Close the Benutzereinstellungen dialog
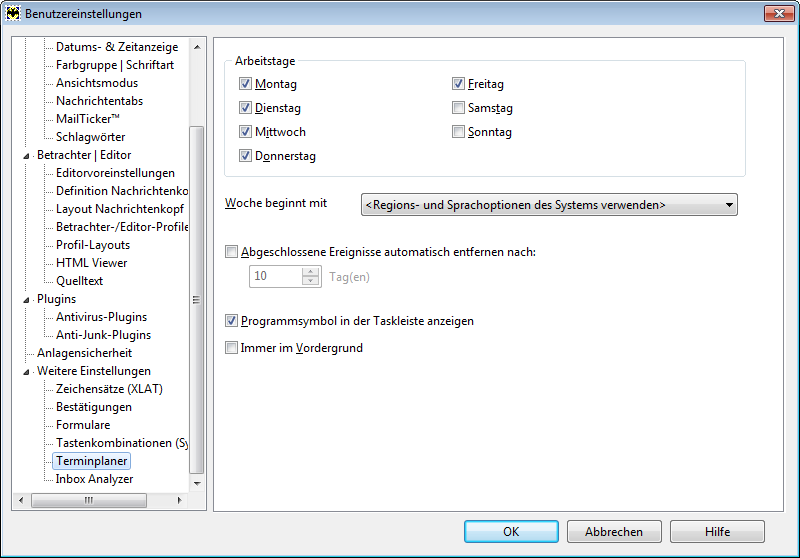800x558 pixels. click(x=779, y=13)
